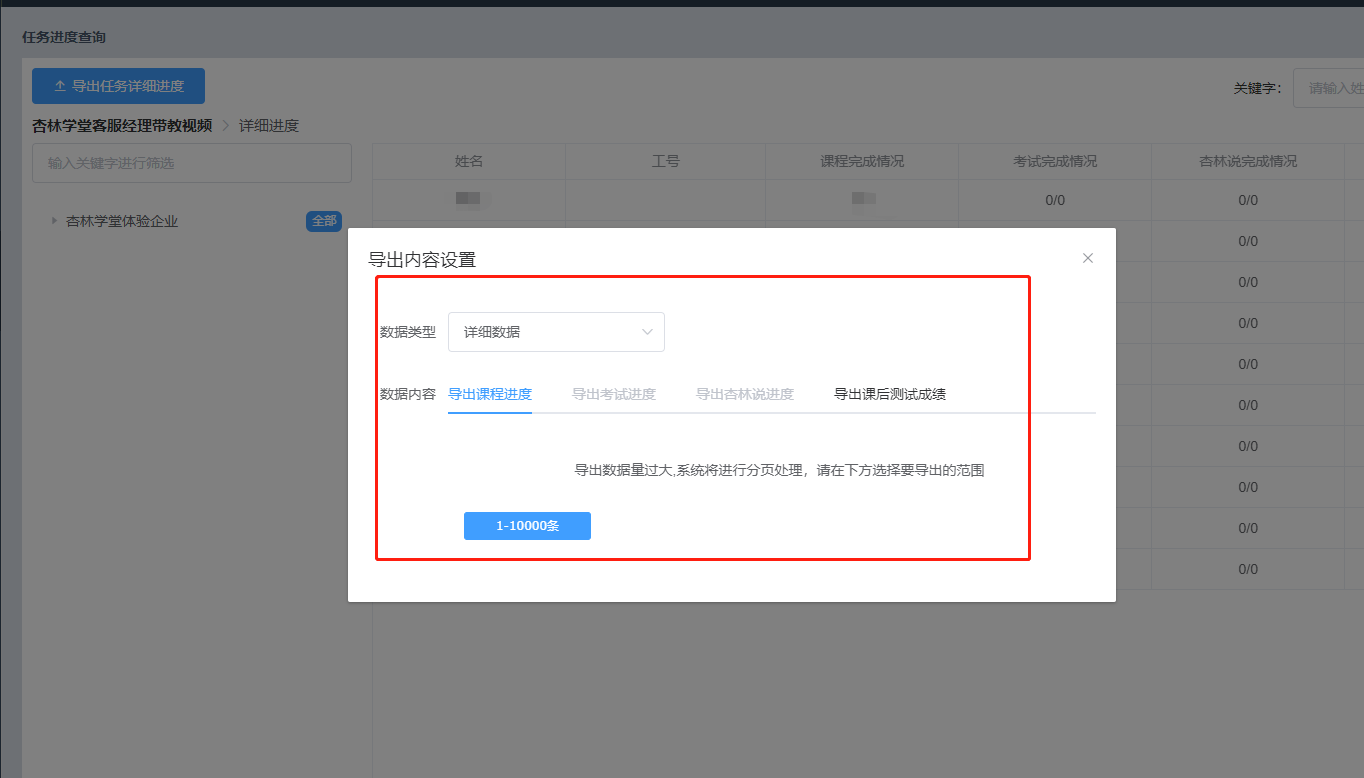
Task: Select the 导出杏林说进度 tab
Action: point(745,394)
